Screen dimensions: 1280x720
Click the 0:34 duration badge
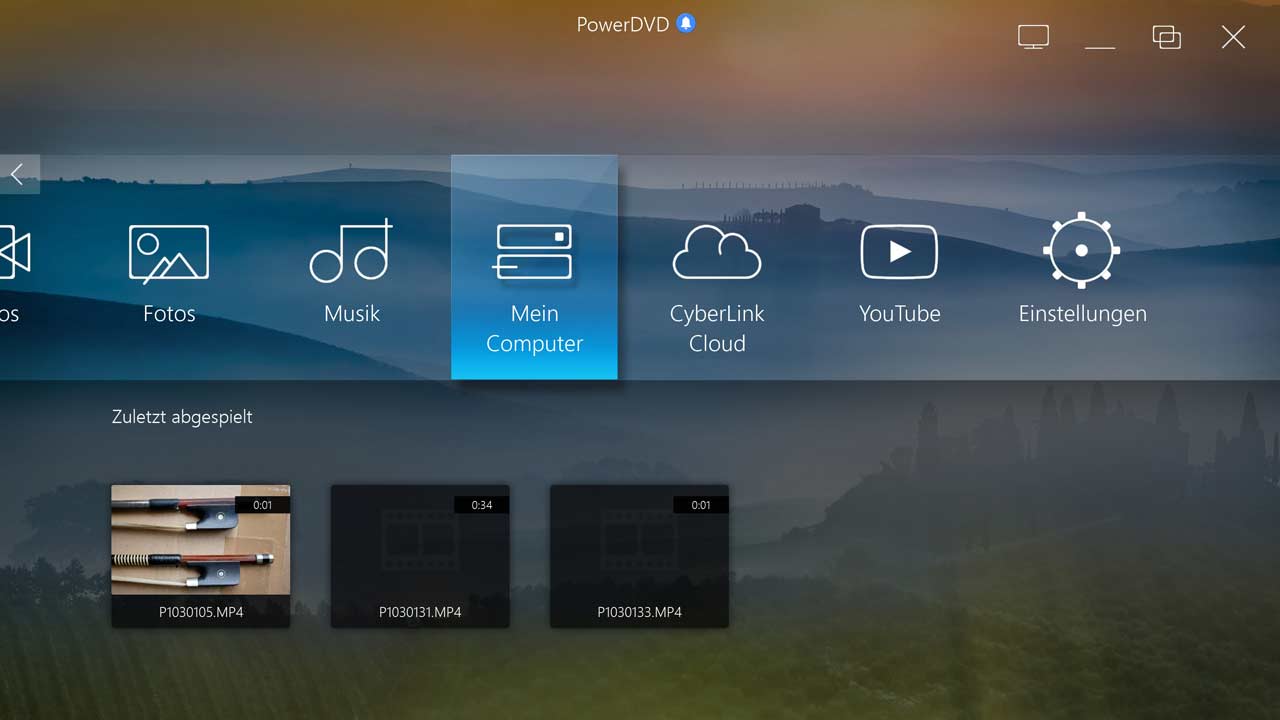(482, 505)
